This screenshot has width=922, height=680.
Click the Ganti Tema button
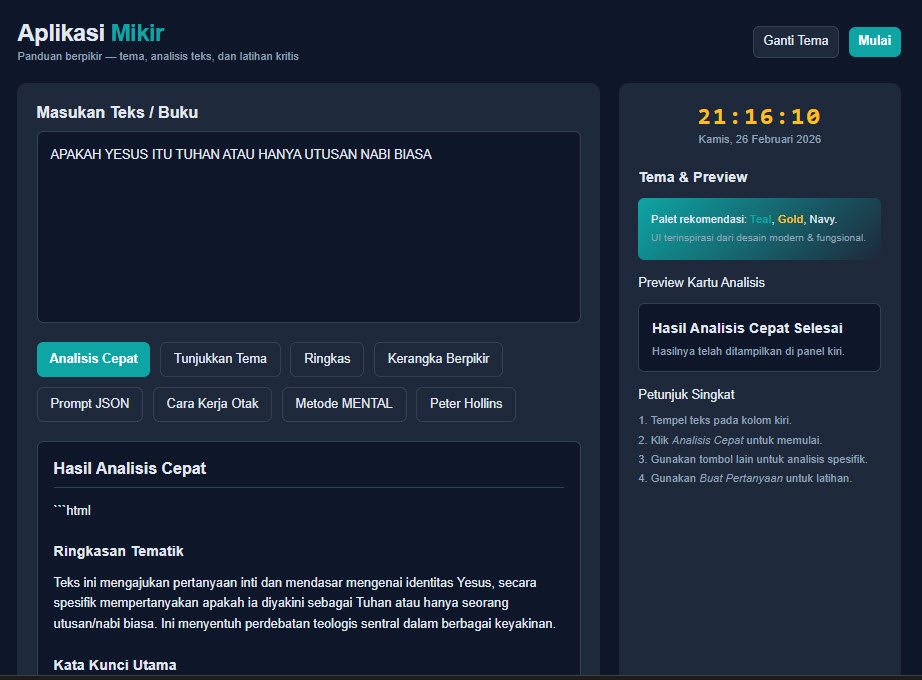click(x=796, y=42)
